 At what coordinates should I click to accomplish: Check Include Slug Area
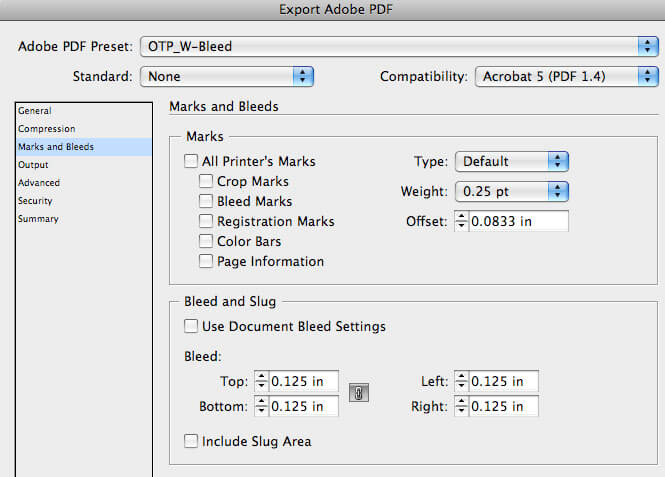191,441
